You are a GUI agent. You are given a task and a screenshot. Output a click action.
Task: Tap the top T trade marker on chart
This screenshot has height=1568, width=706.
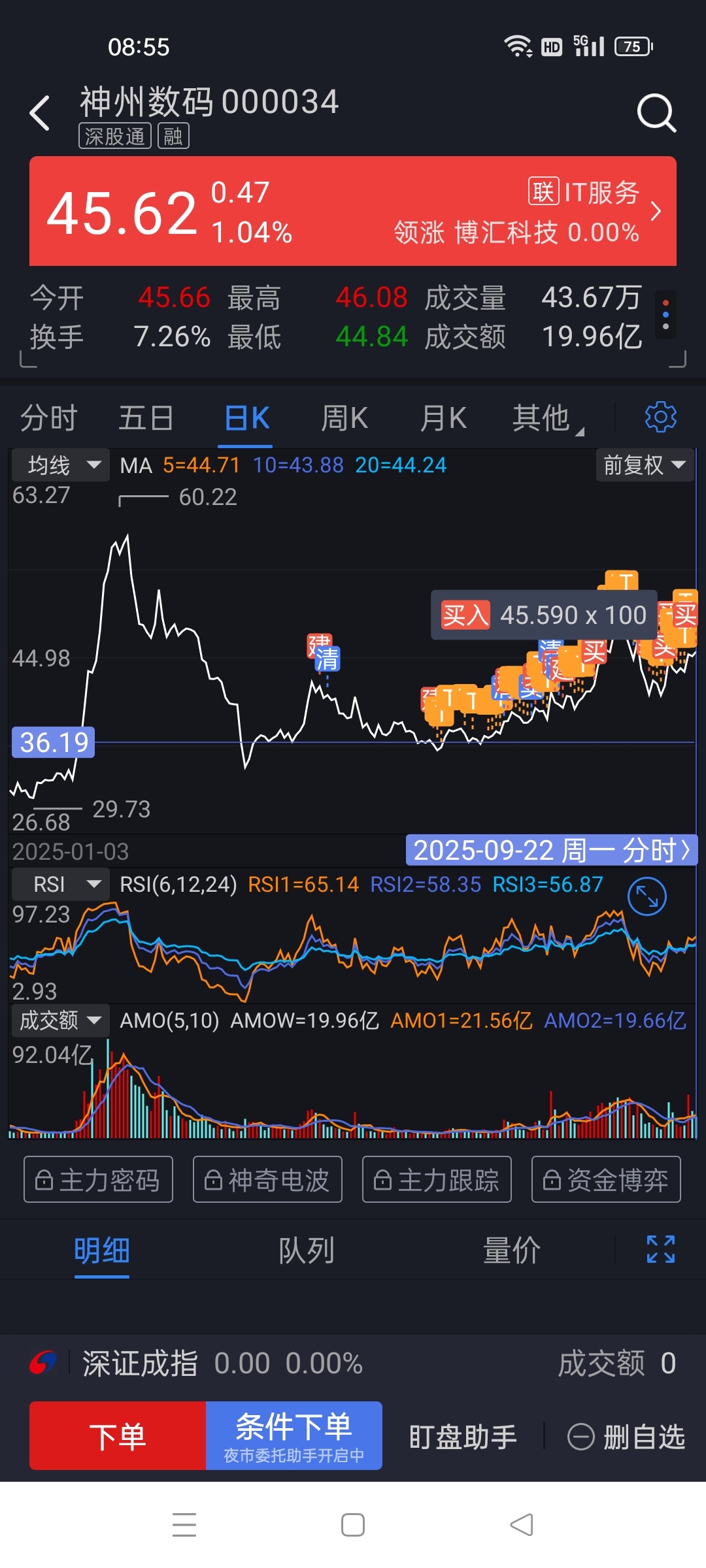click(x=621, y=580)
